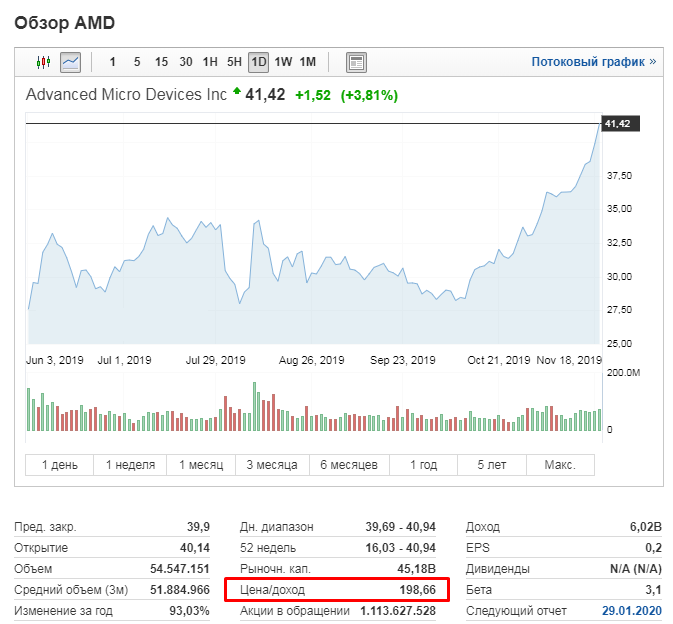673x624 pixels.
Task: Click the (+3,81%) percent change
Action: [x=369, y=95]
